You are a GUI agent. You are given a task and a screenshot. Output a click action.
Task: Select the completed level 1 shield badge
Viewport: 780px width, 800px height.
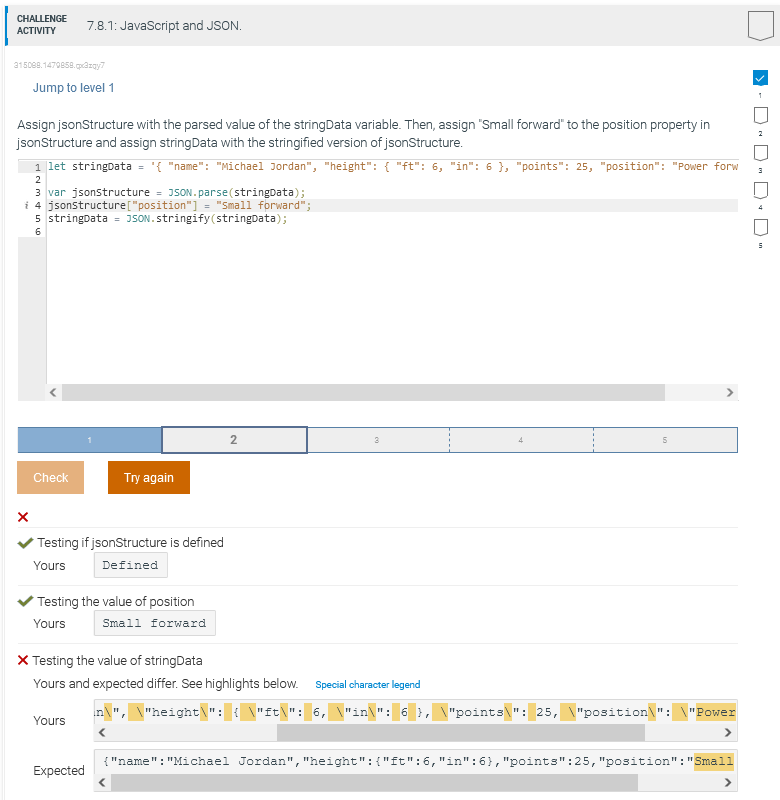coord(761,78)
